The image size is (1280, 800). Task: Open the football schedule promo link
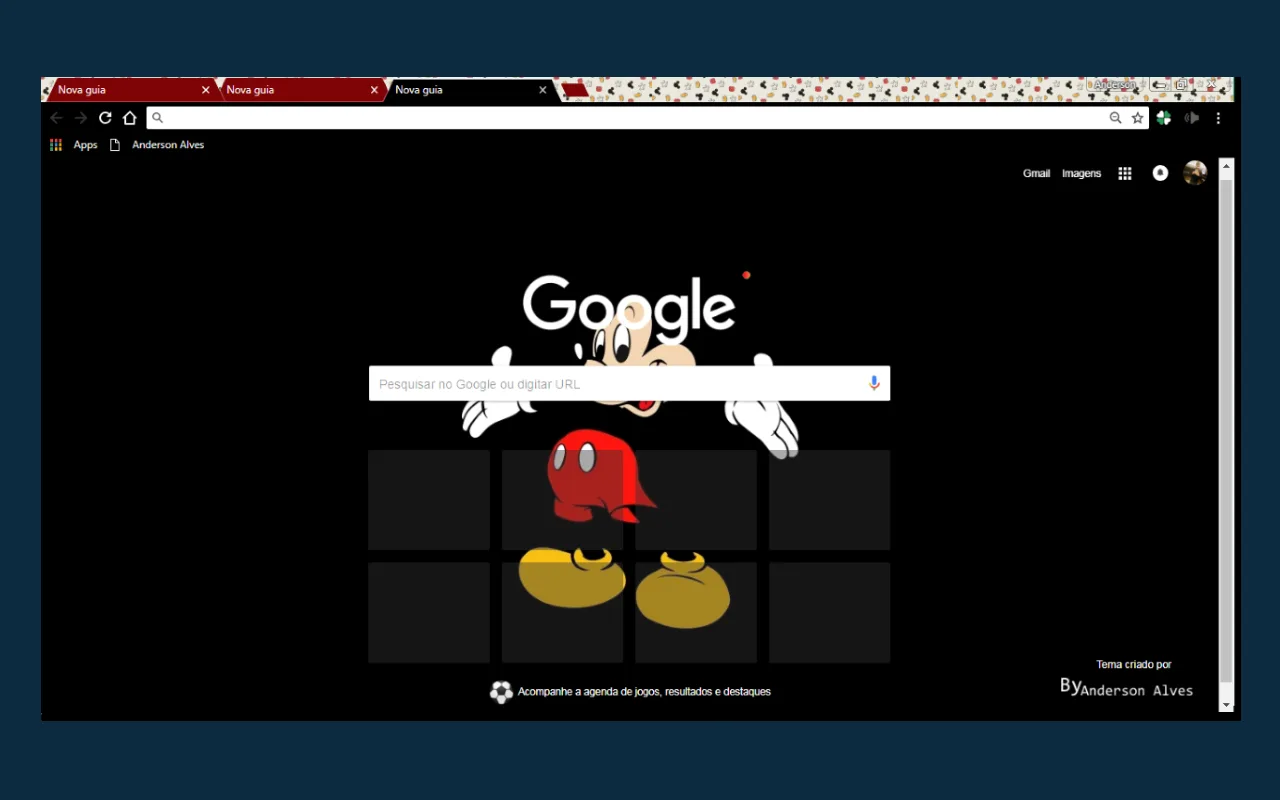point(630,691)
